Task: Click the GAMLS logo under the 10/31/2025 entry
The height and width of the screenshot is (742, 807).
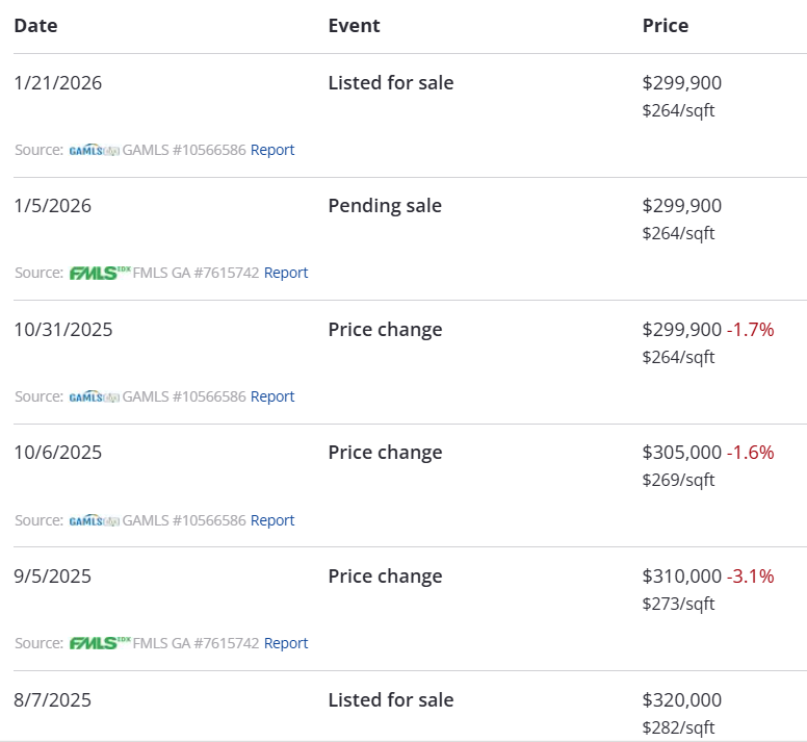Action: [94, 397]
